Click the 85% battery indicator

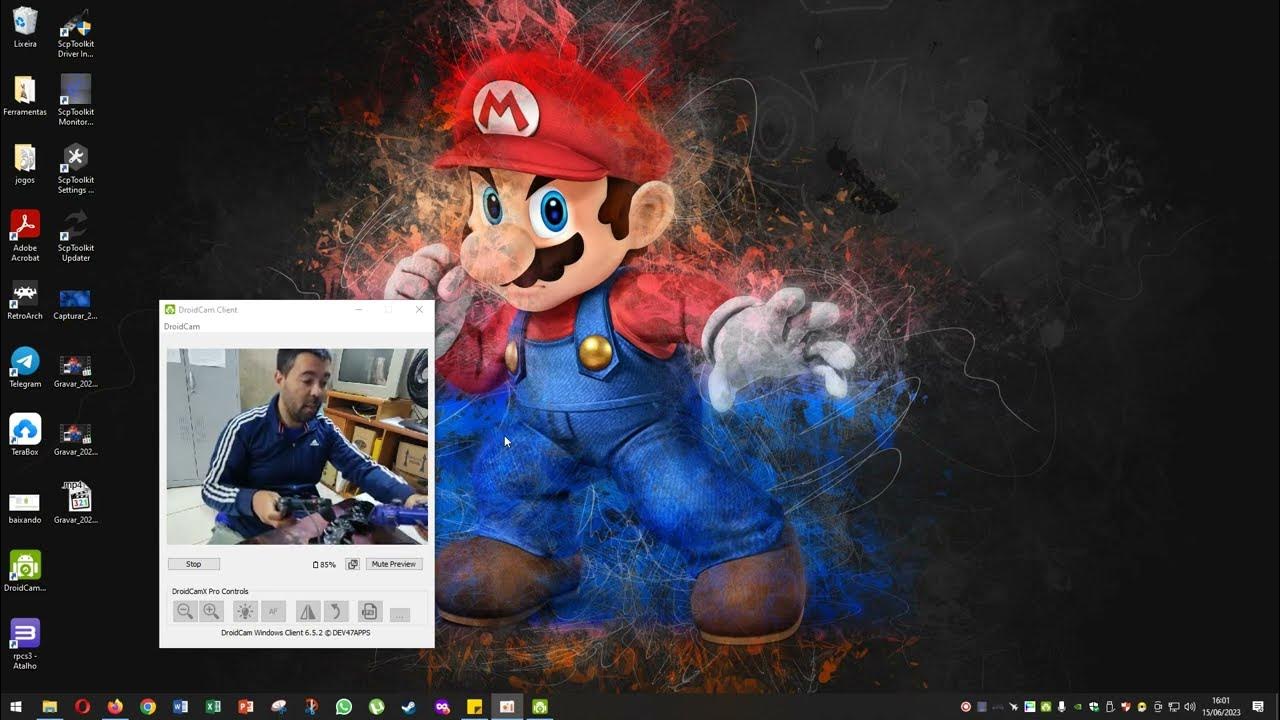click(324, 565)
